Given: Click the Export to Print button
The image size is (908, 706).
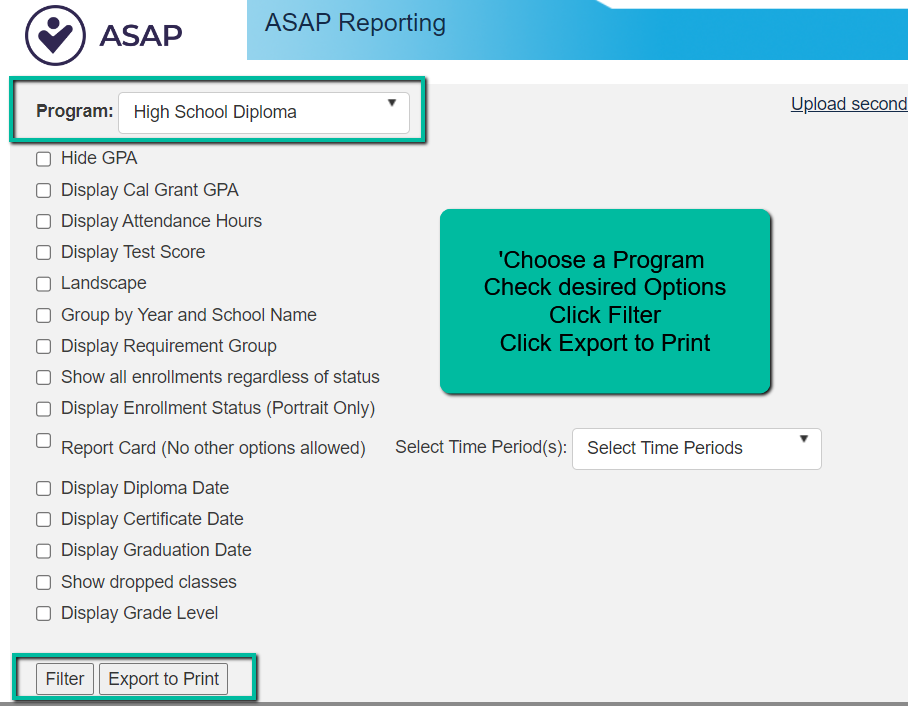Looking at the screenshot, I should [163, 679].
